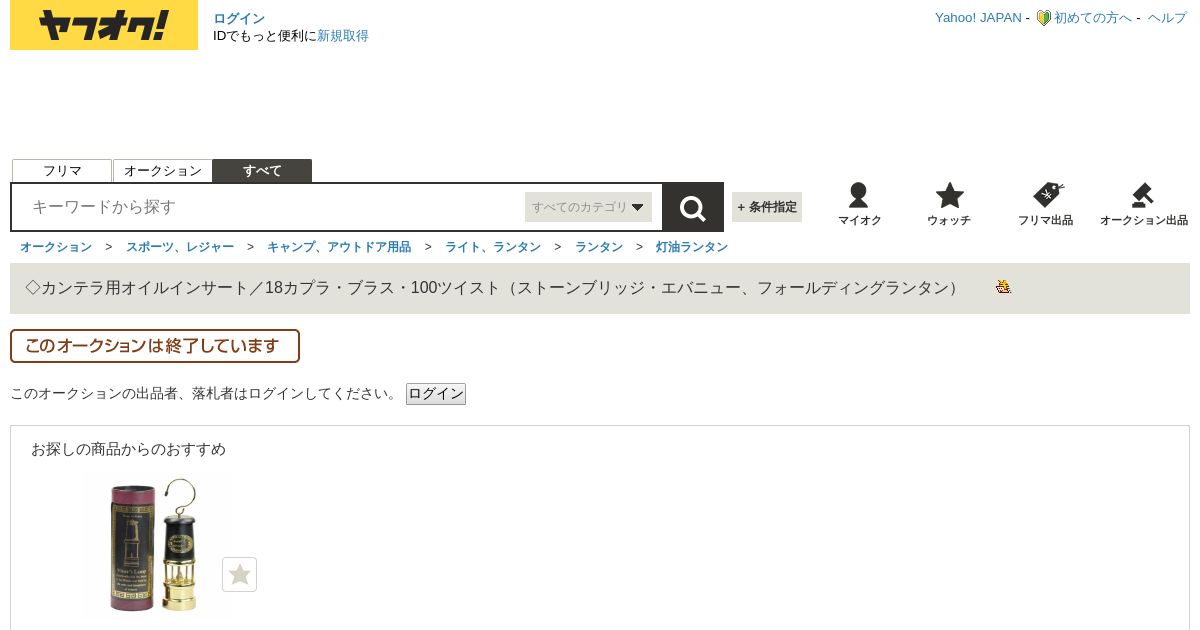The width and height of the screenshot is (1200, 630).
Task: Open the 新規取得 link
Action: tap(343, 36)
